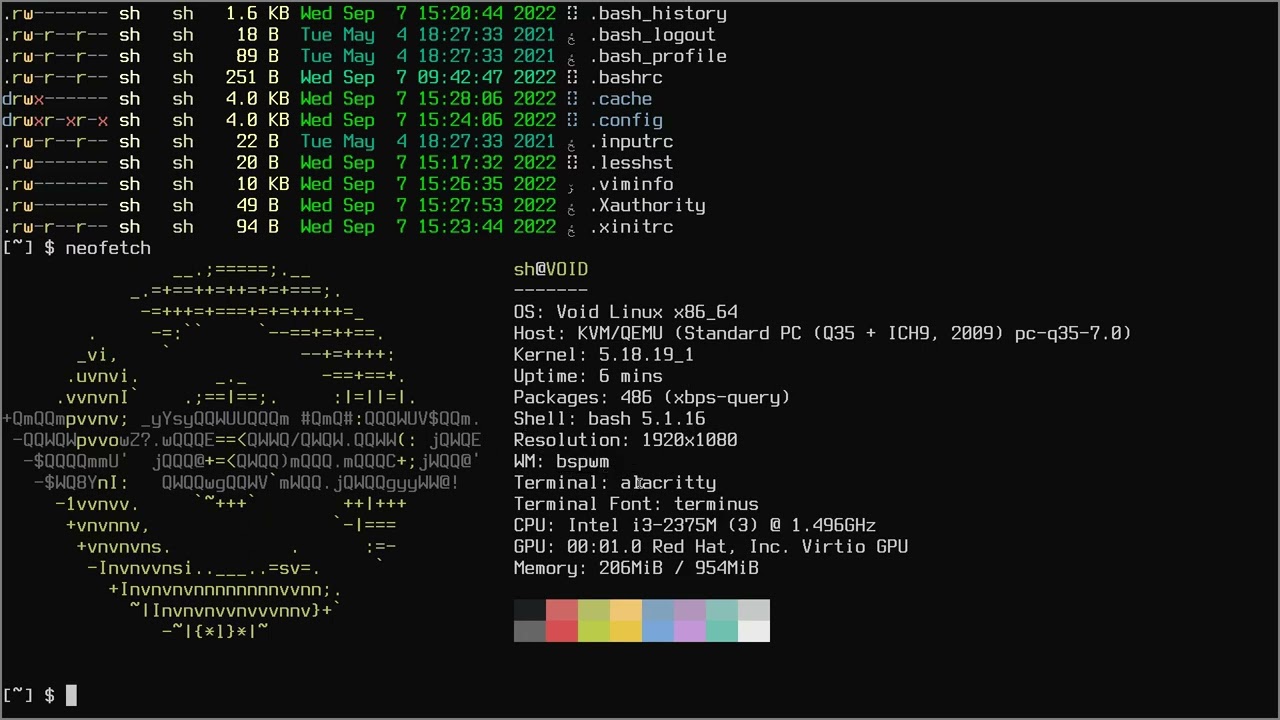
Task: Click the muted green swatch in upper palette row
Action: [594, 610]
